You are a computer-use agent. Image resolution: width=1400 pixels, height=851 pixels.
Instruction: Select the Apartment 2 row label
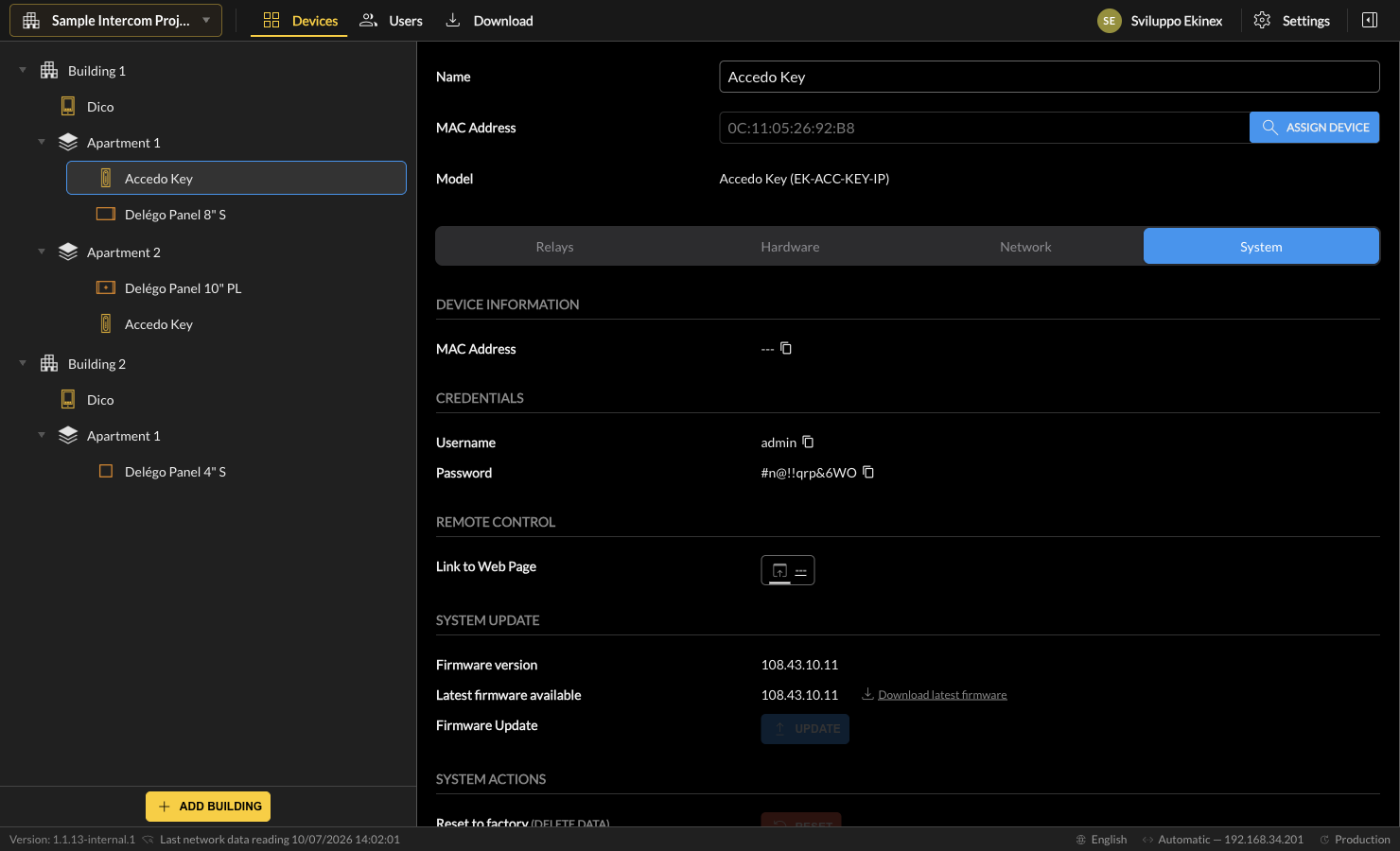click(x=124, y=252)
